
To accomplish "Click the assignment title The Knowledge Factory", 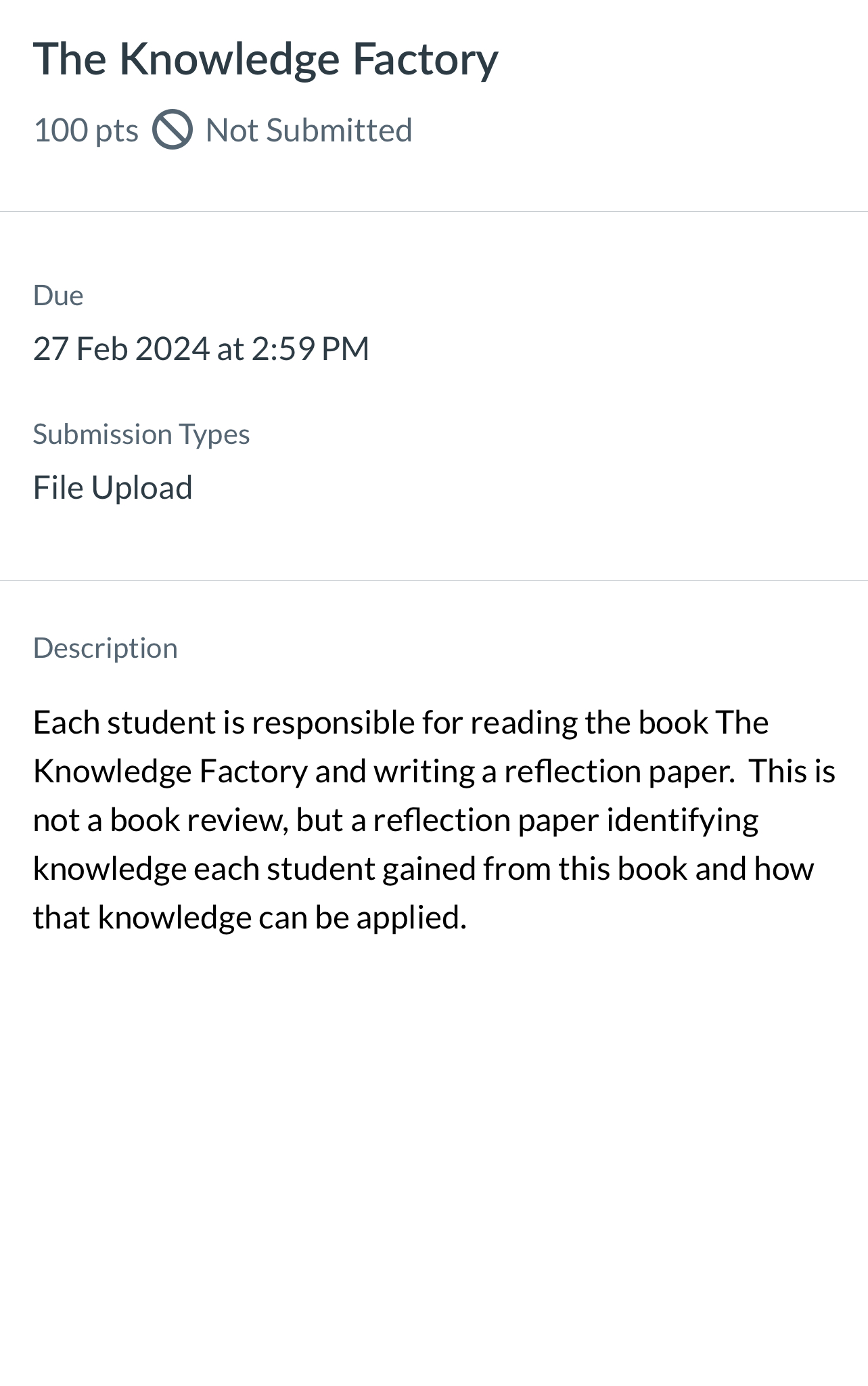I will click(266, 58).
